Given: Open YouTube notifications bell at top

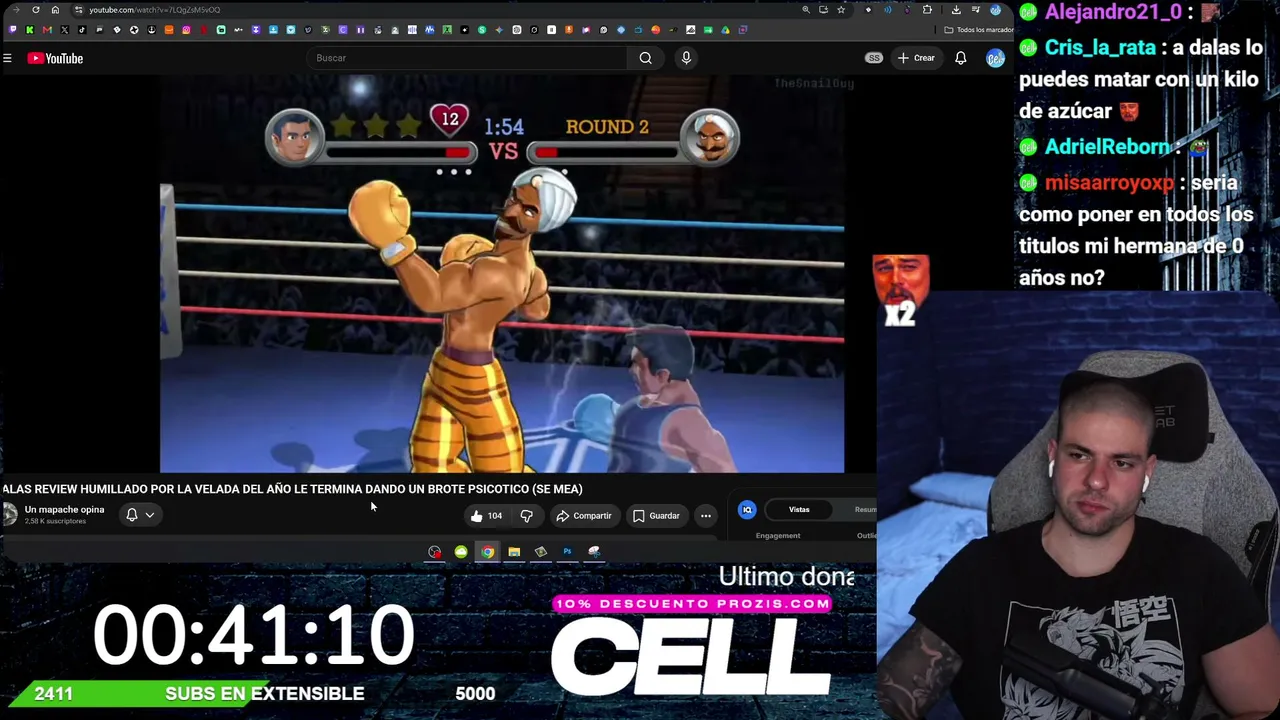Looking at the screenshot, I should (961, 58).
